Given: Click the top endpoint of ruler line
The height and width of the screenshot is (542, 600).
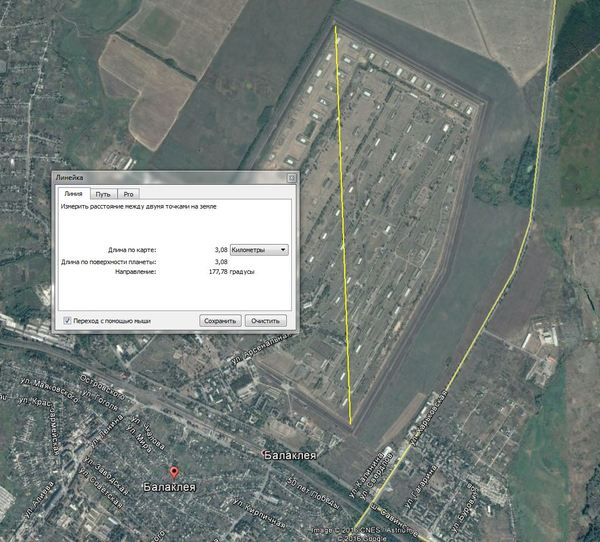Looking at the screenshot, I should 336,26.
